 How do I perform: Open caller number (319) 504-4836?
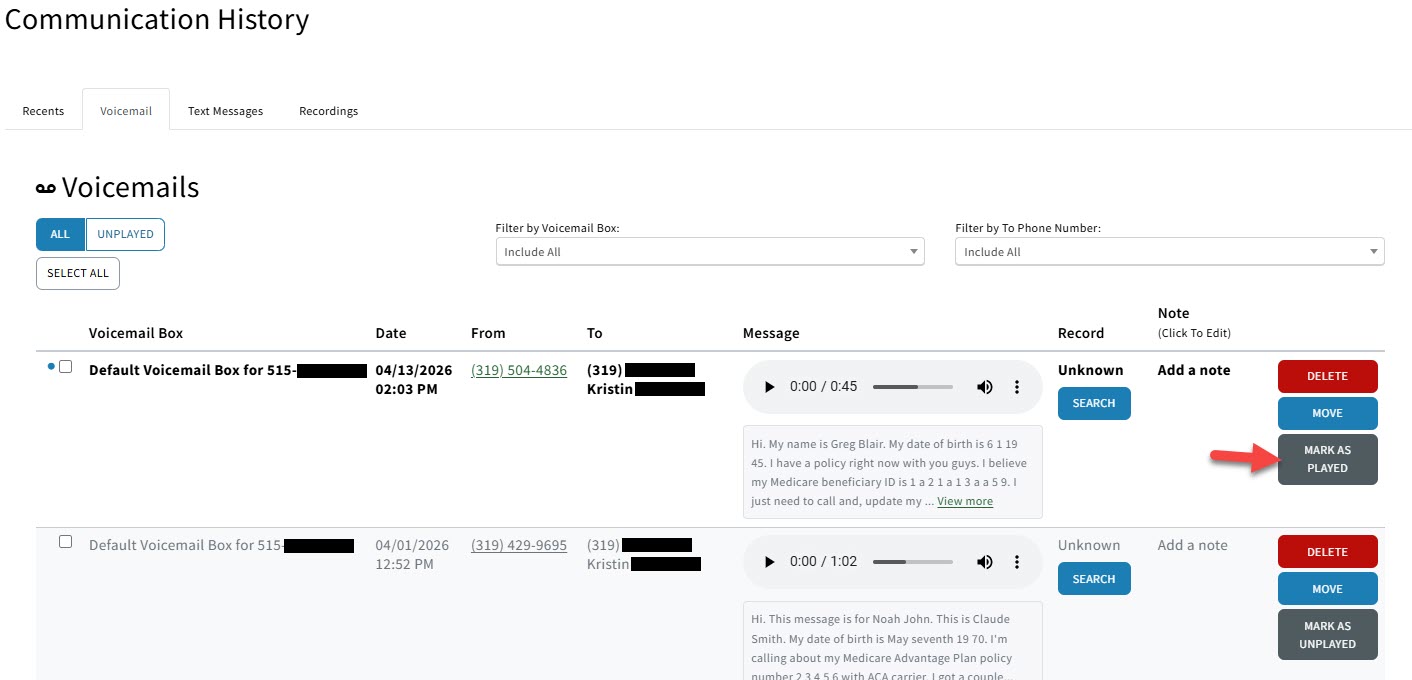point(519,370)
